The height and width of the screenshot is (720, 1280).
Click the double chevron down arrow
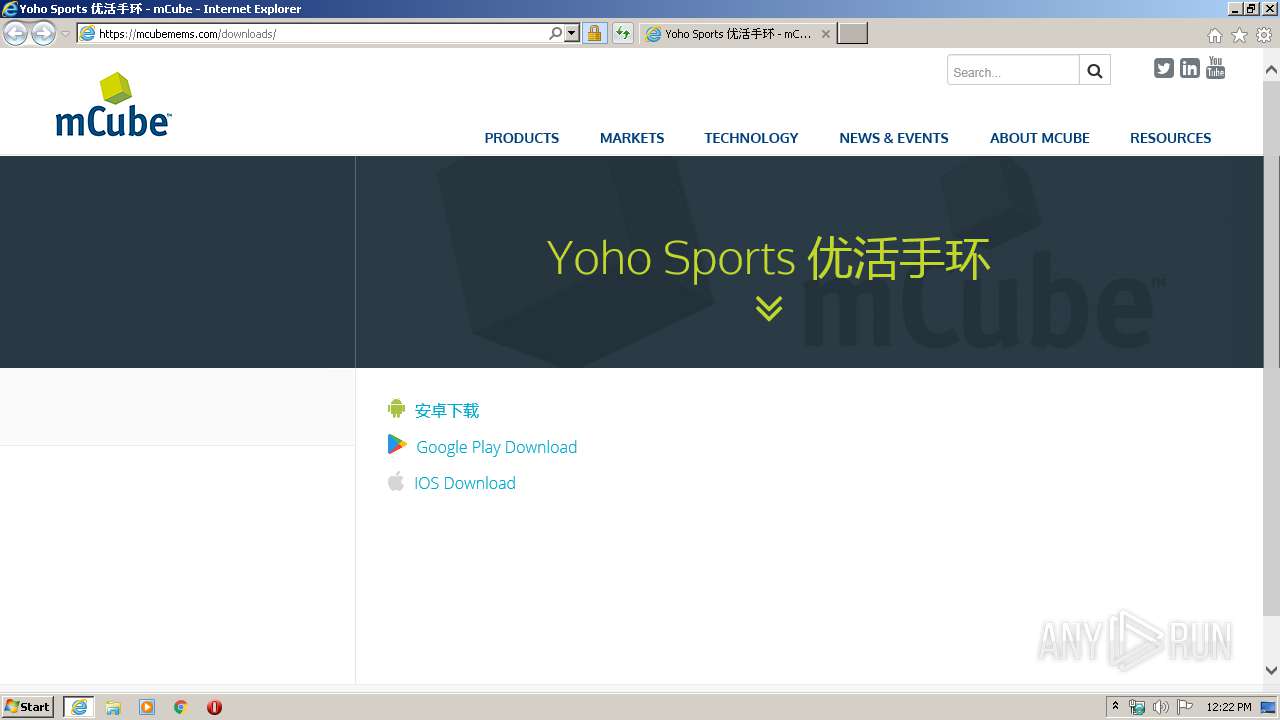coord(769,308)
